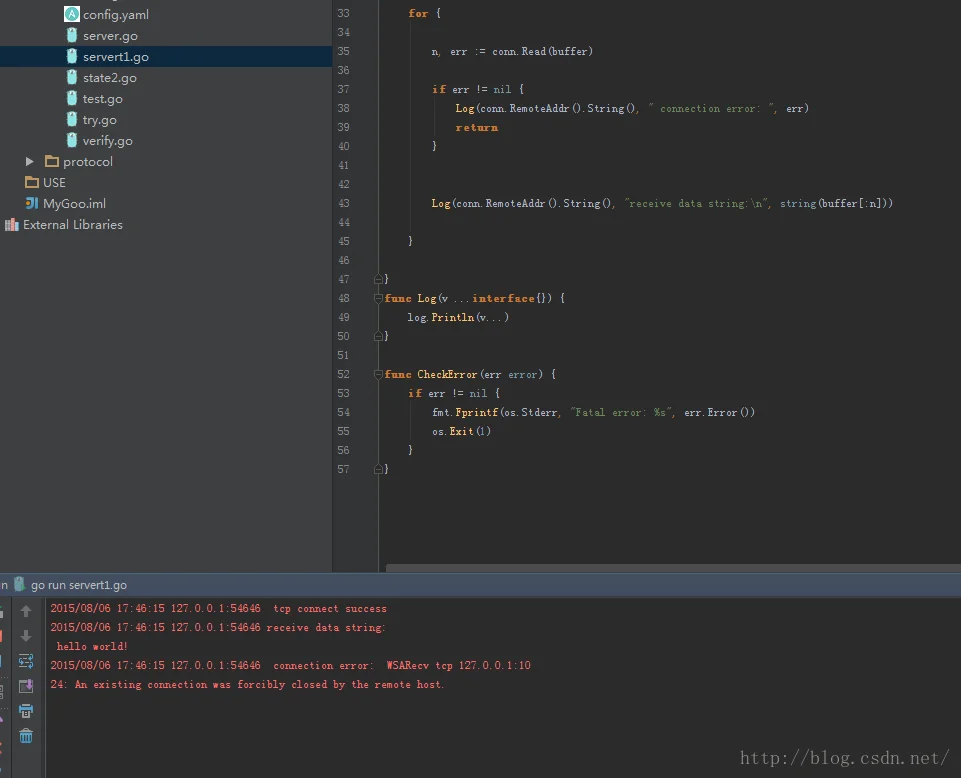Click '" connection error: "' string literal on line 38
The image size is (961, 778).
coord(713,109)
